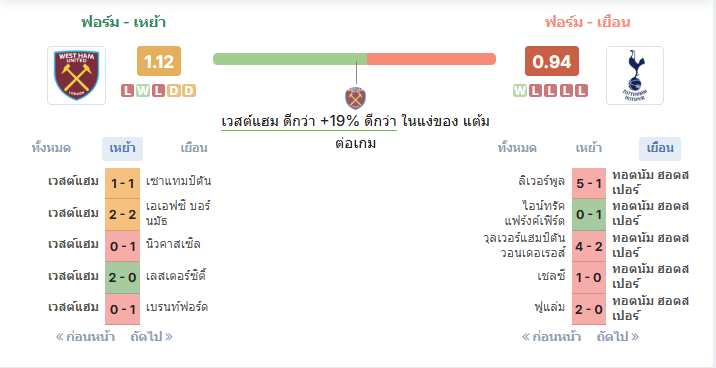The height and width of the screenshot is (368, 716).
Task: Click the green W badge in West Ham form
Action: coord(143,91)
